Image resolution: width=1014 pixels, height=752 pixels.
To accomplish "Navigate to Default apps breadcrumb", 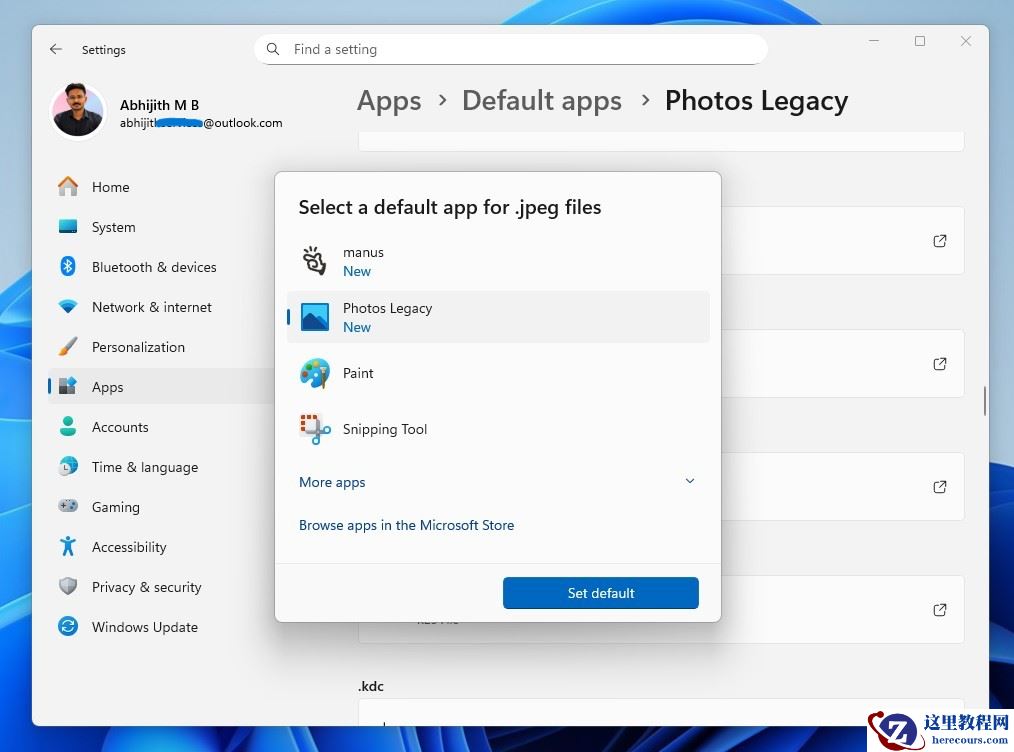I will (x=541, y=101).
